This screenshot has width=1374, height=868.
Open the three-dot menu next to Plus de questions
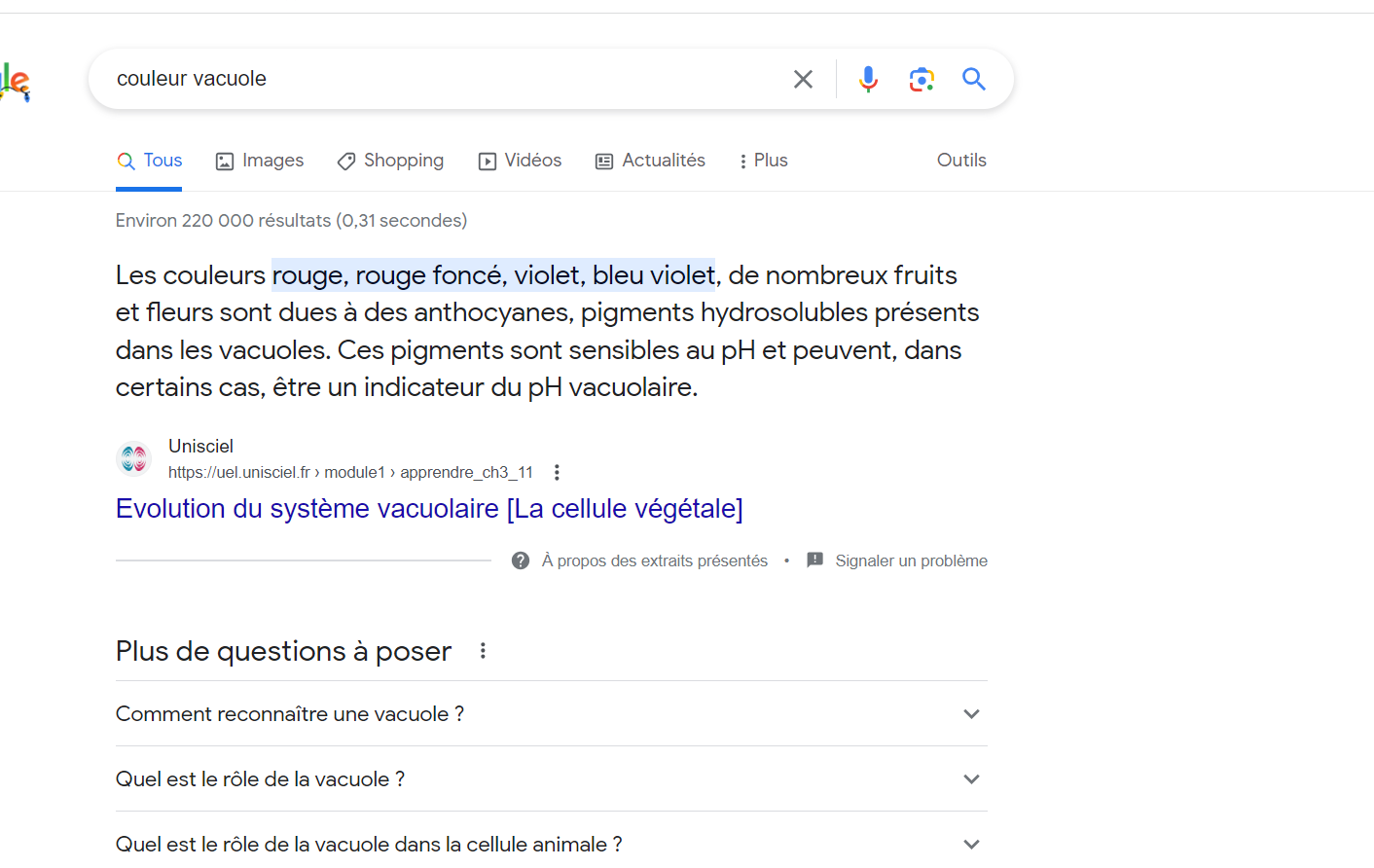[x=483, y=650]
